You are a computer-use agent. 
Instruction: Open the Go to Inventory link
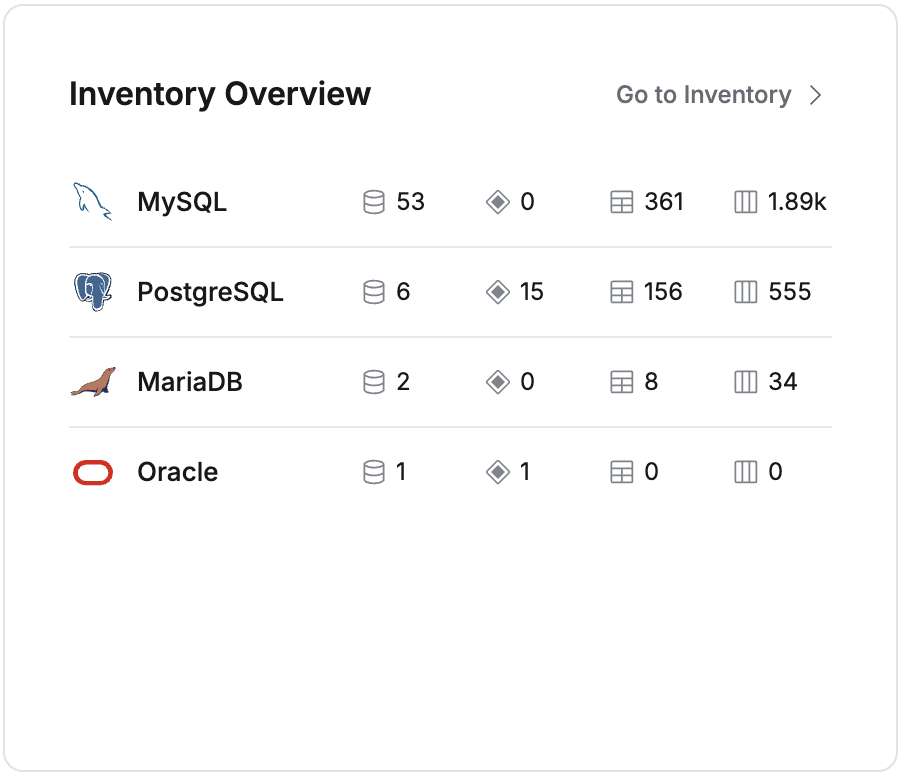[703, 95]
